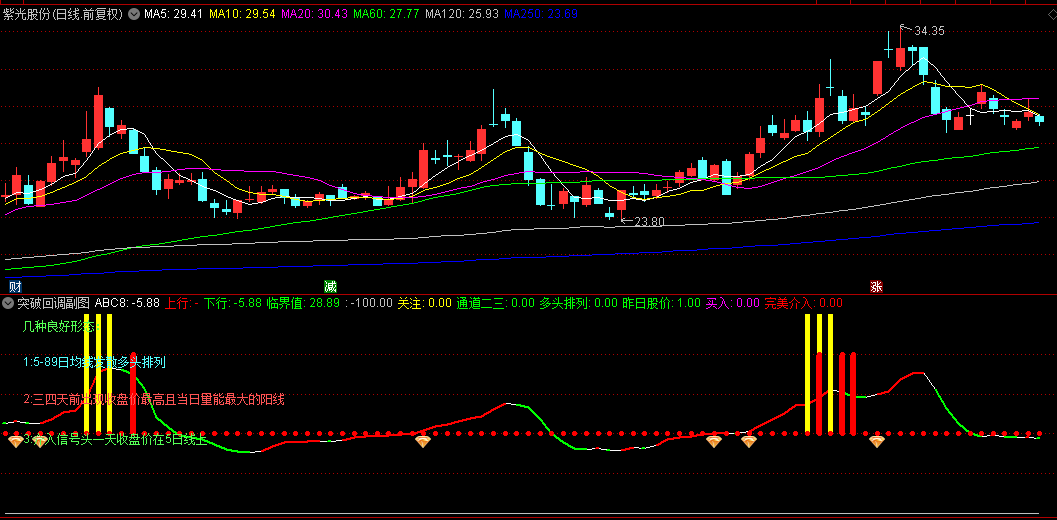
Task: Select the red 完美介入: 0.00 value
Action: pyautogui.click(x=803, y=303)
